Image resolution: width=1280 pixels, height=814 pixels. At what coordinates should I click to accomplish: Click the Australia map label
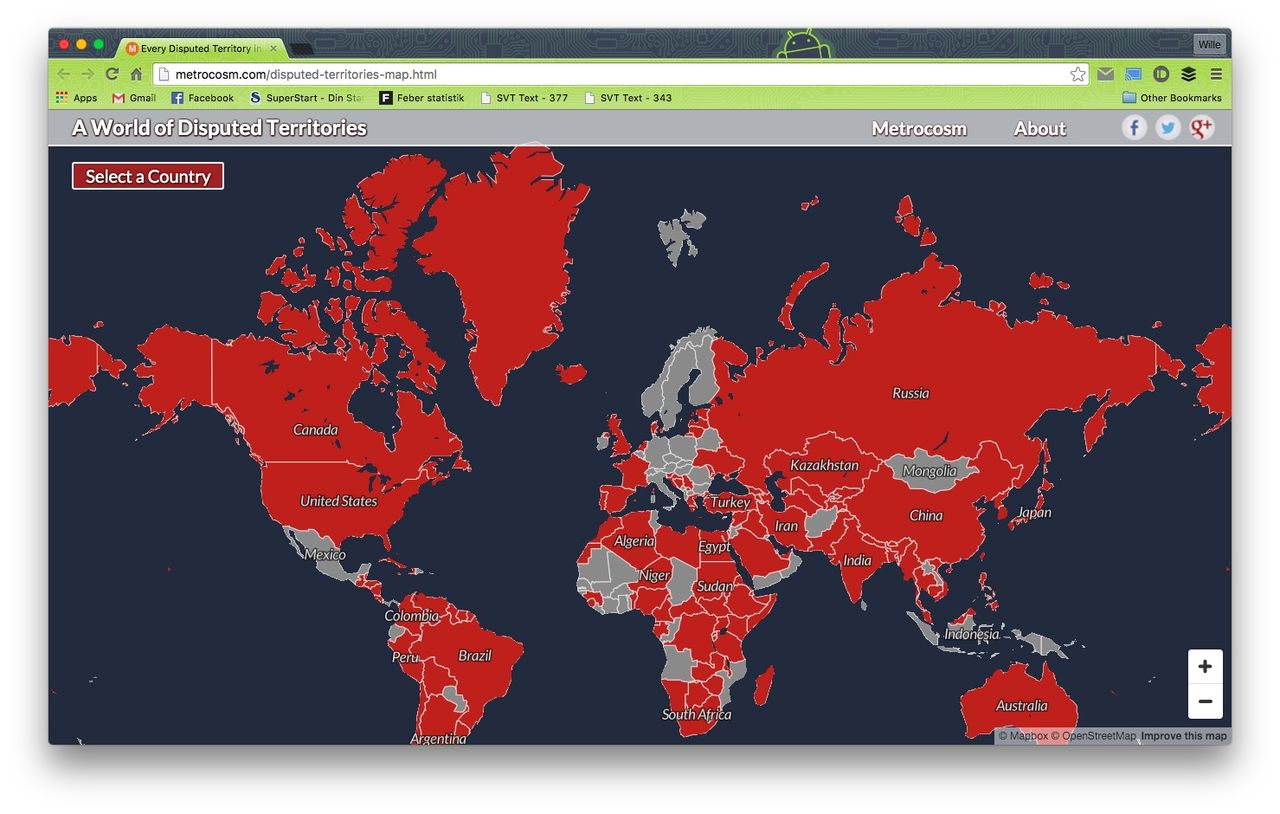(1022, 706)
